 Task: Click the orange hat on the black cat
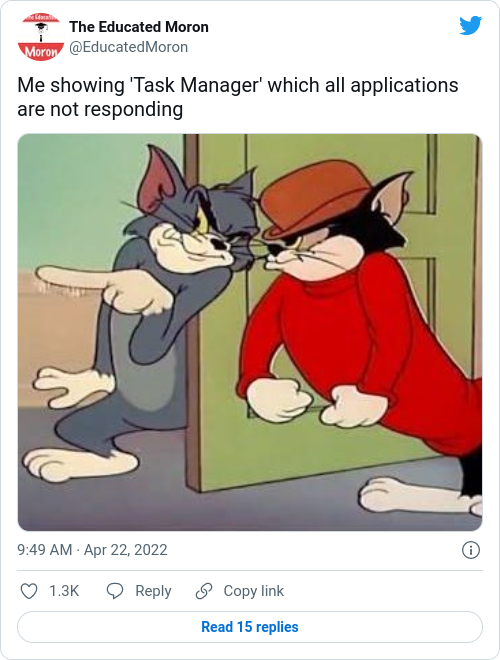coord(315,198)
